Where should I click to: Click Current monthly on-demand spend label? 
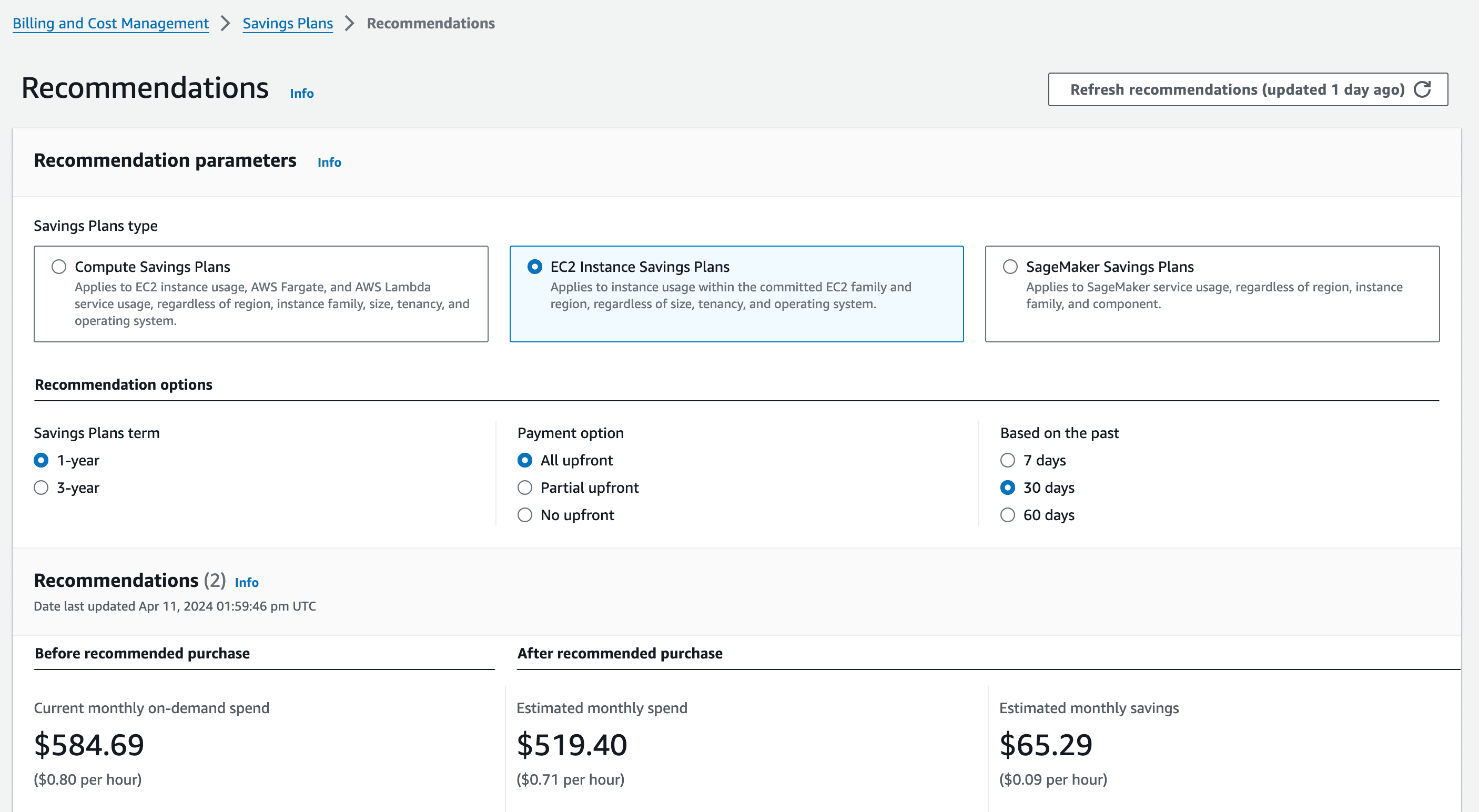click(x=151, y=708)
